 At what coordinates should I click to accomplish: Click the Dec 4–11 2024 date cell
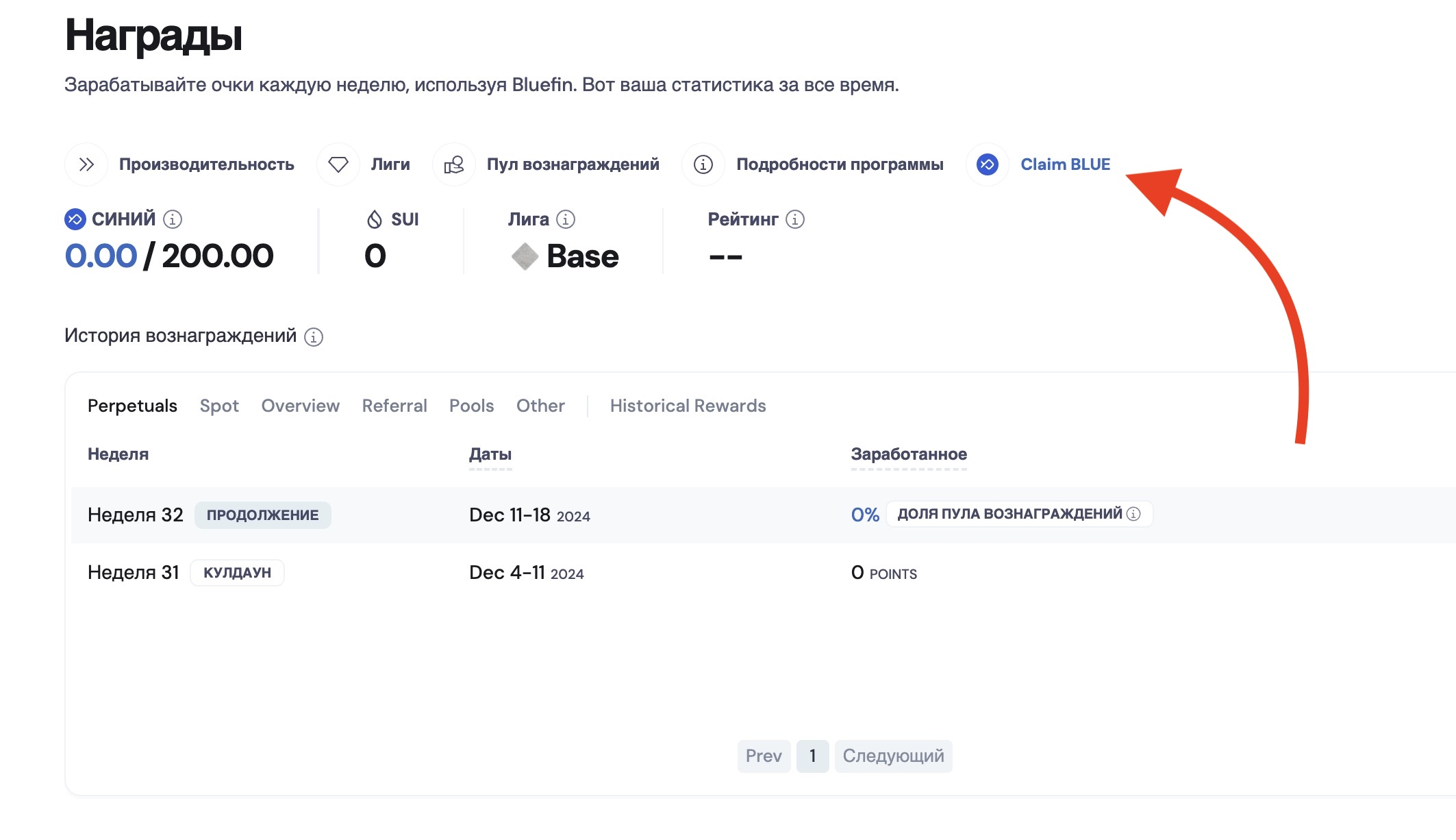coord(527,573)
